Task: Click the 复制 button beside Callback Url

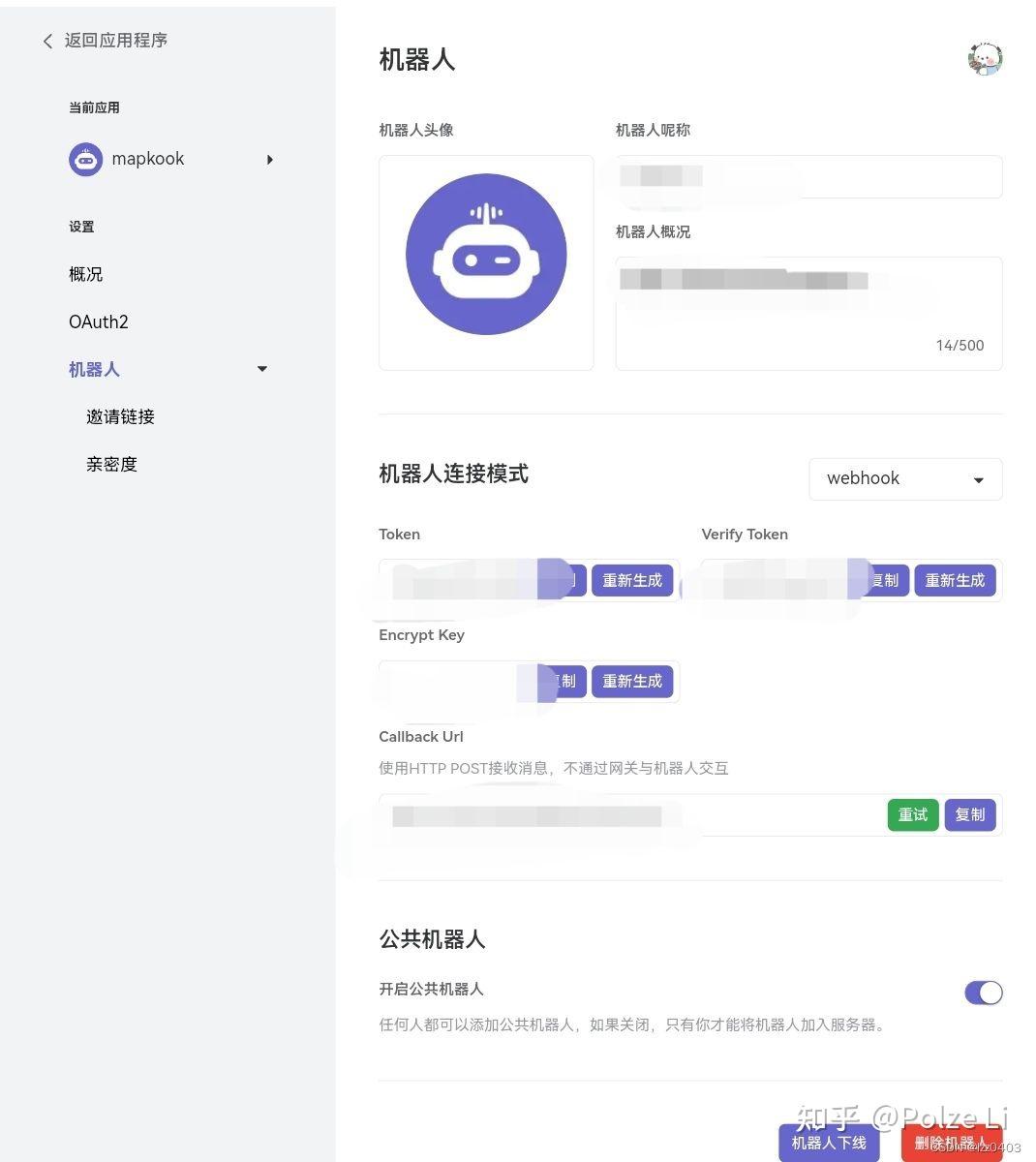Action: (x=968, y=814)
